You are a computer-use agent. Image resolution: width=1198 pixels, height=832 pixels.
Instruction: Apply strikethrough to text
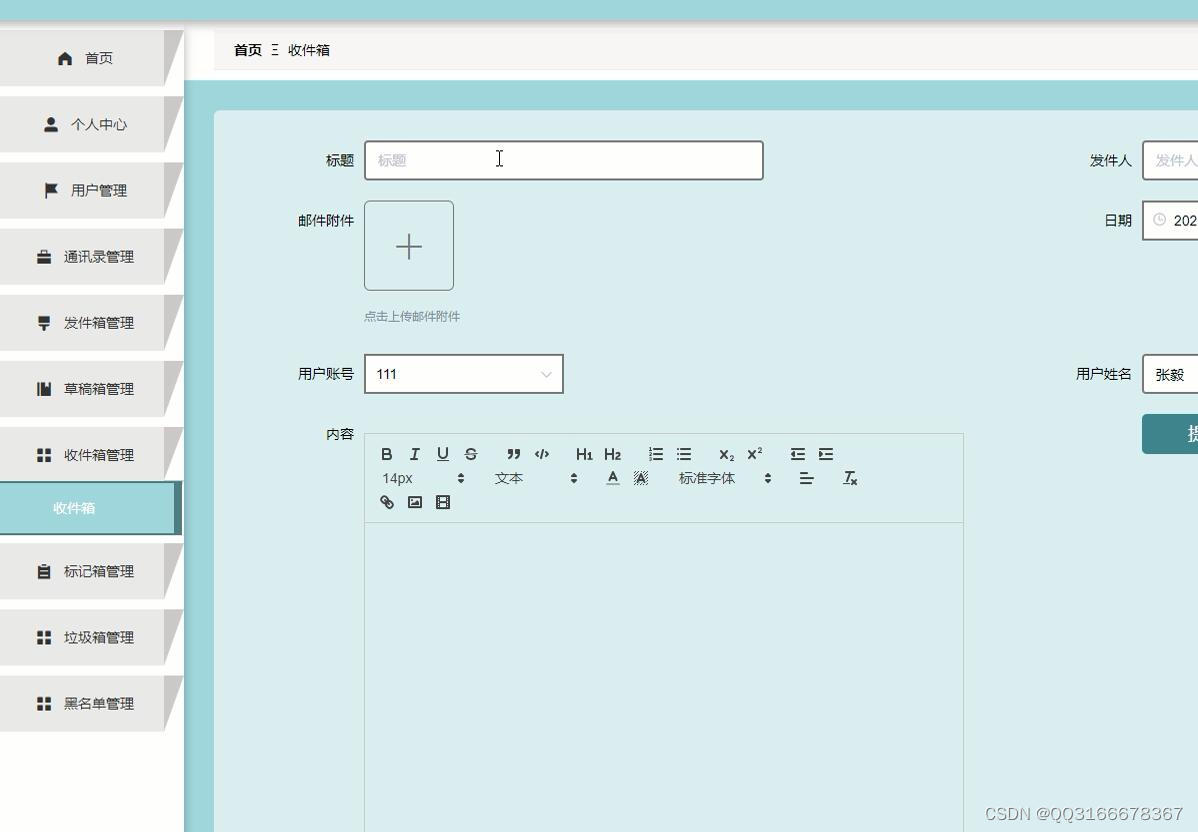pyautogui.click(x=470, y=453)
